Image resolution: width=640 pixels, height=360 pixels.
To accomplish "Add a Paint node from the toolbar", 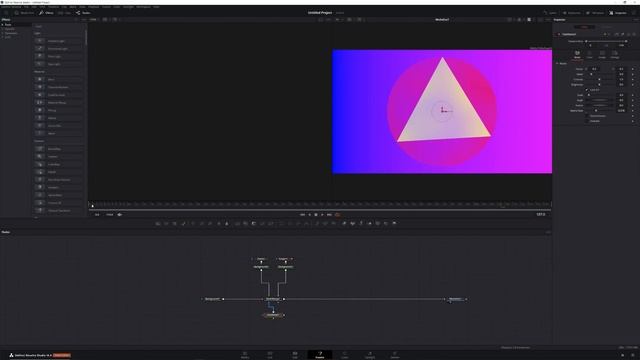I will tap(183, 223).
